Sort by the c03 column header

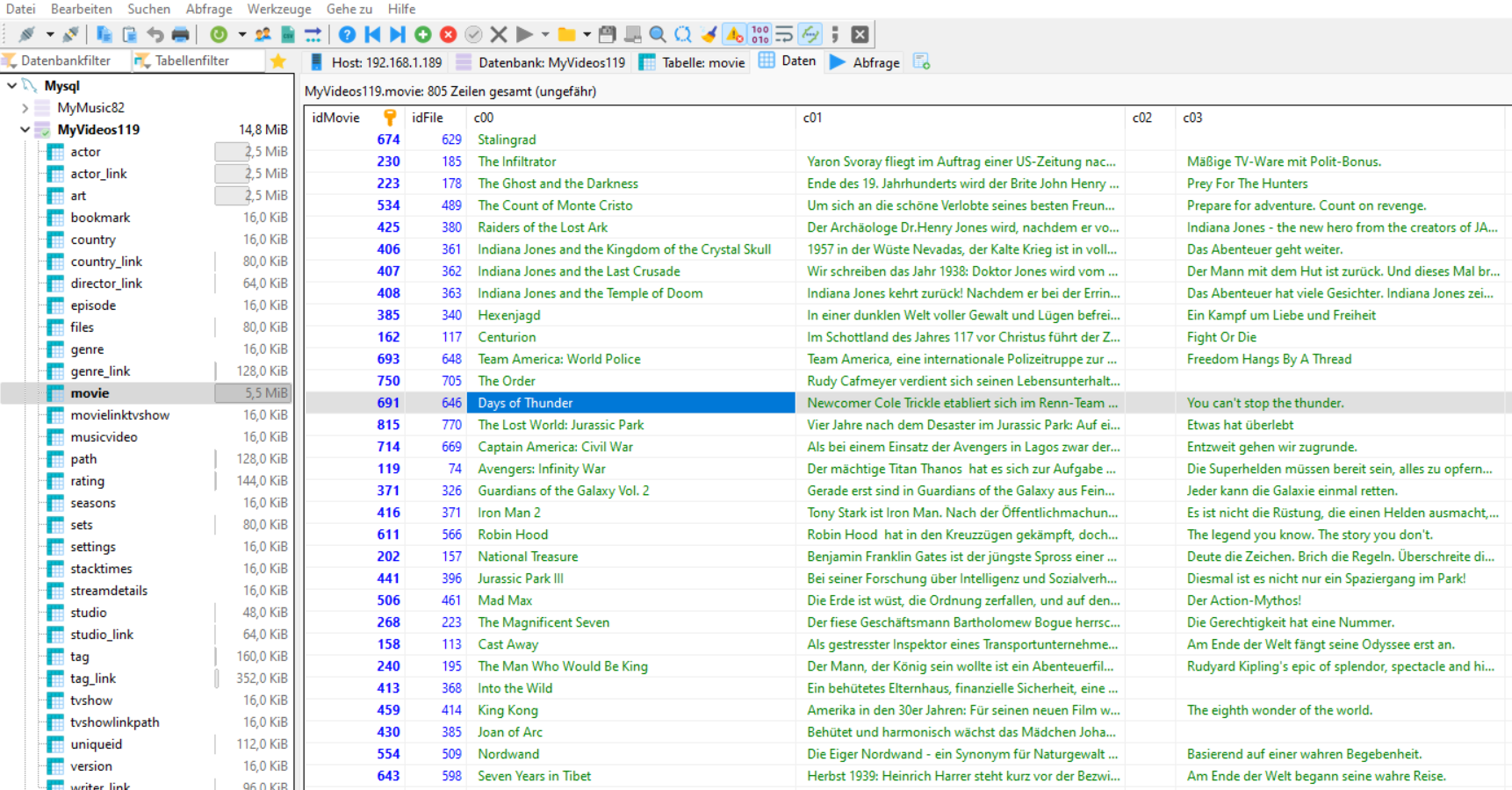(1341, 118)
